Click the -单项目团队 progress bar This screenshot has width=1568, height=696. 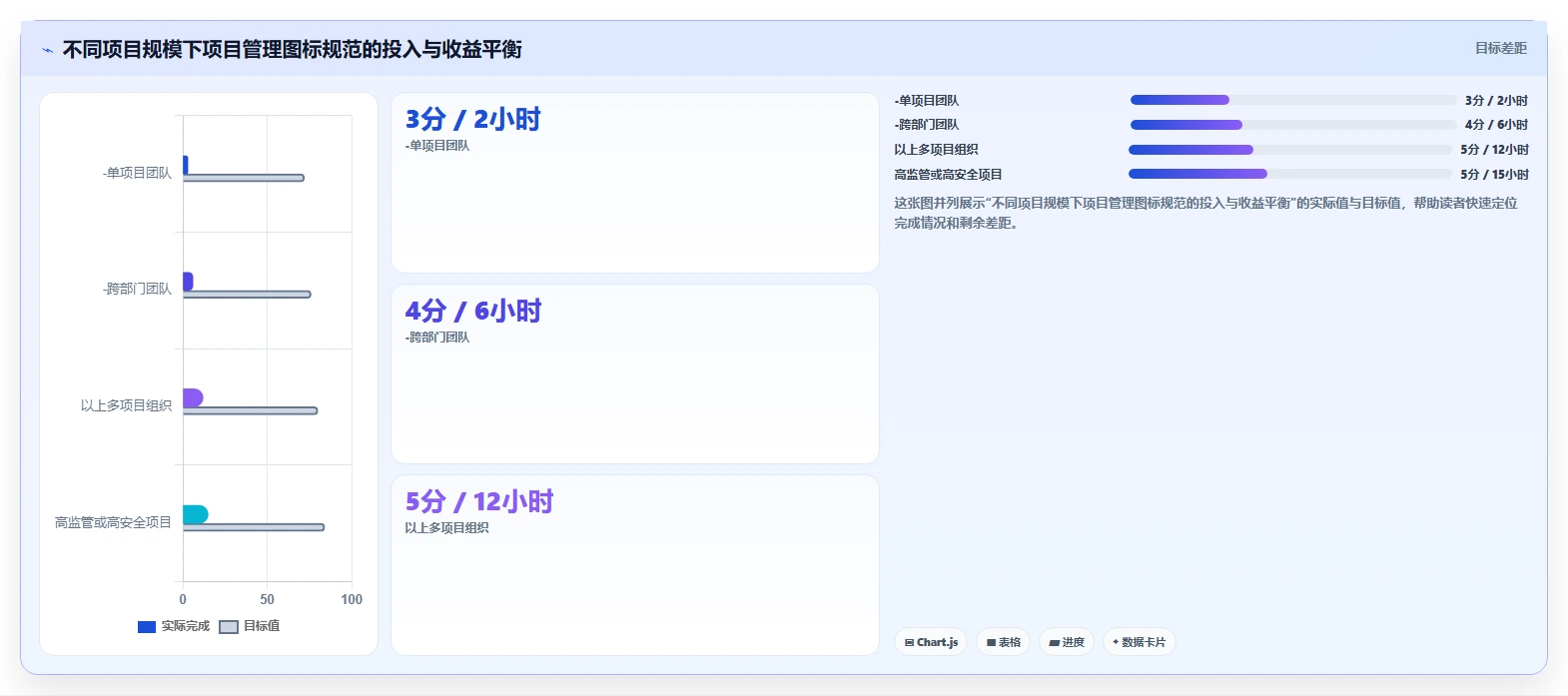click(x=1293, y=100)
